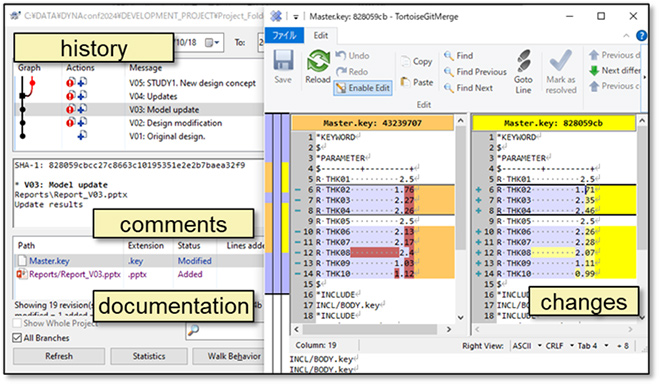This screenshot has height=385, width=660.
Task: Open the ファイル tab
Action: (284, 35)
